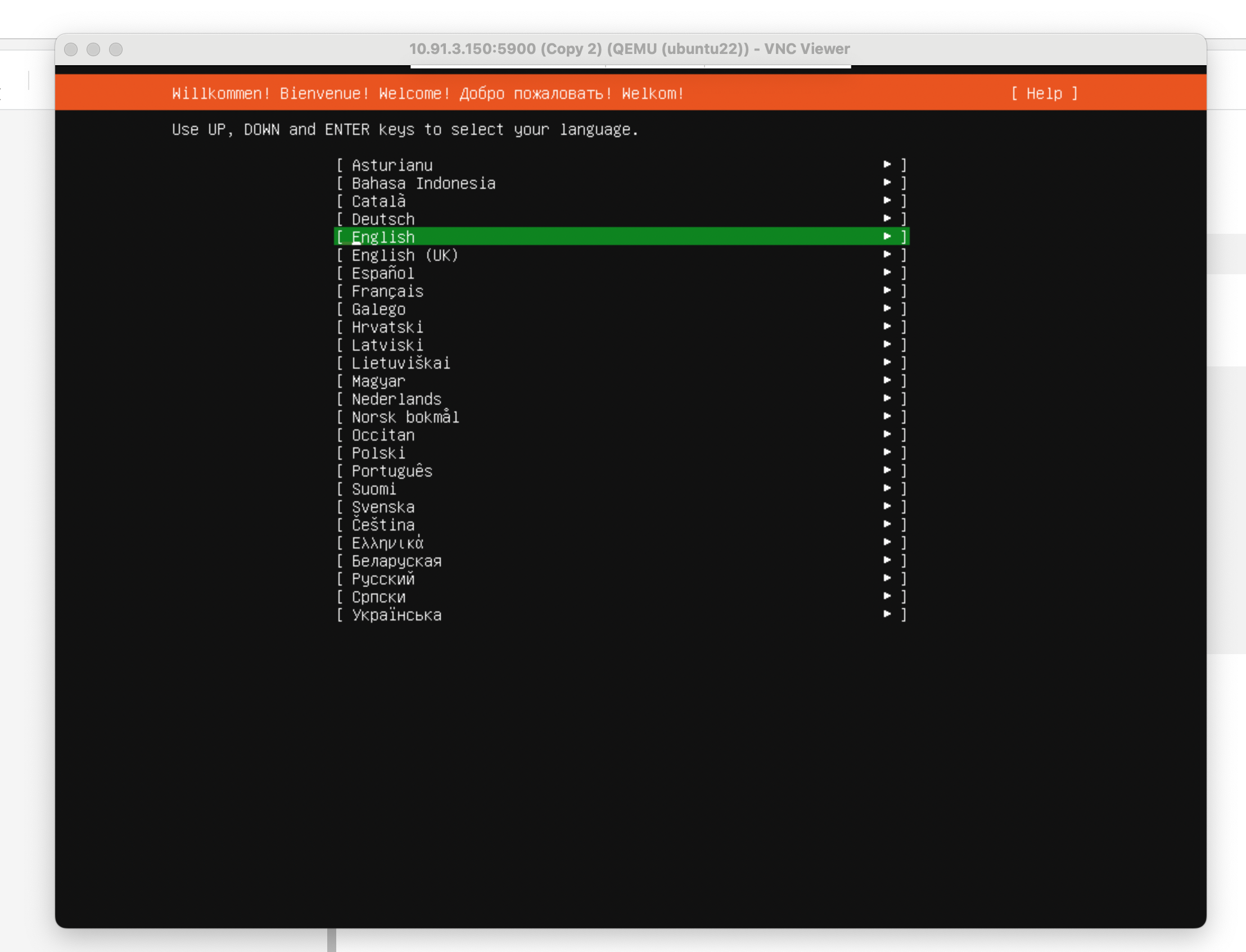Click the Help button in orange header

pos(1044,93)
